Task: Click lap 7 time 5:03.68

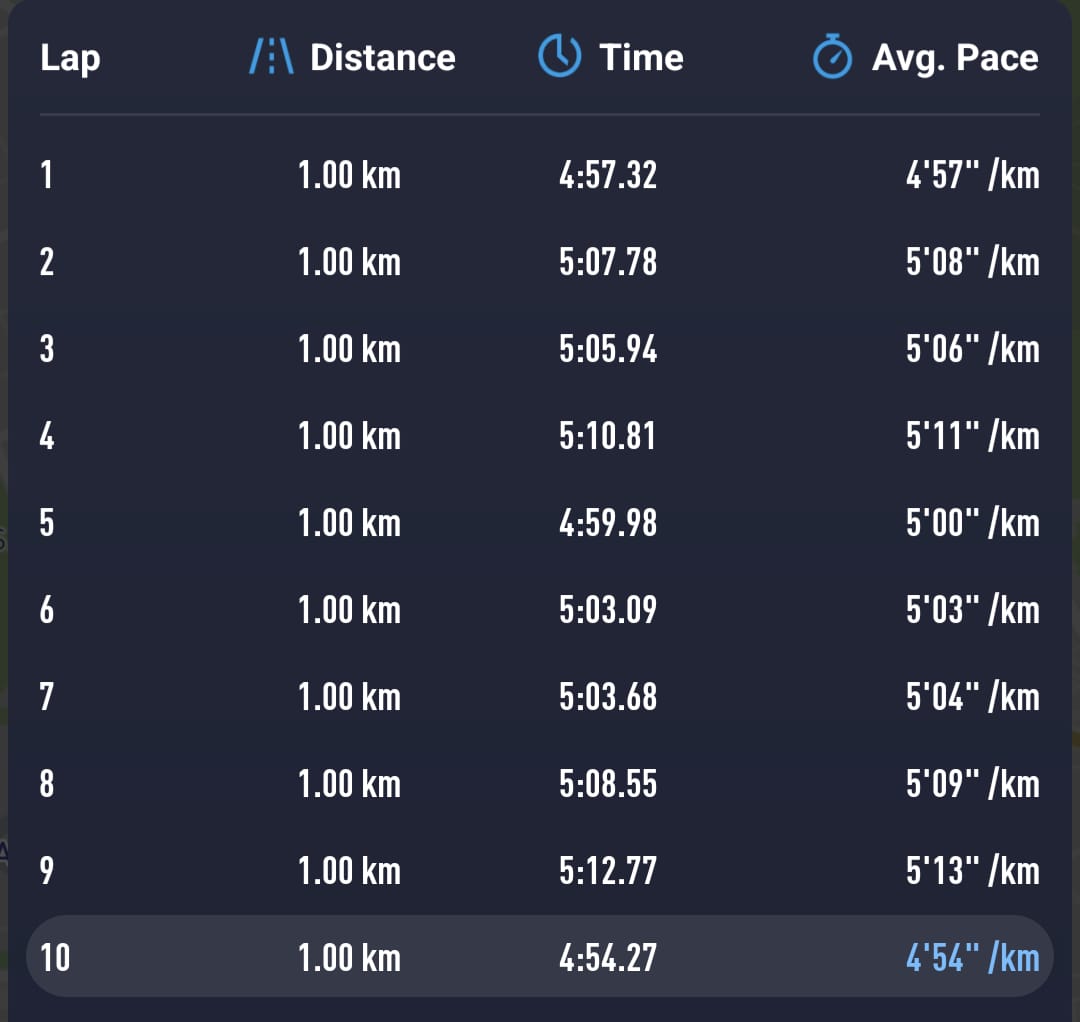Action: point(608,697)
